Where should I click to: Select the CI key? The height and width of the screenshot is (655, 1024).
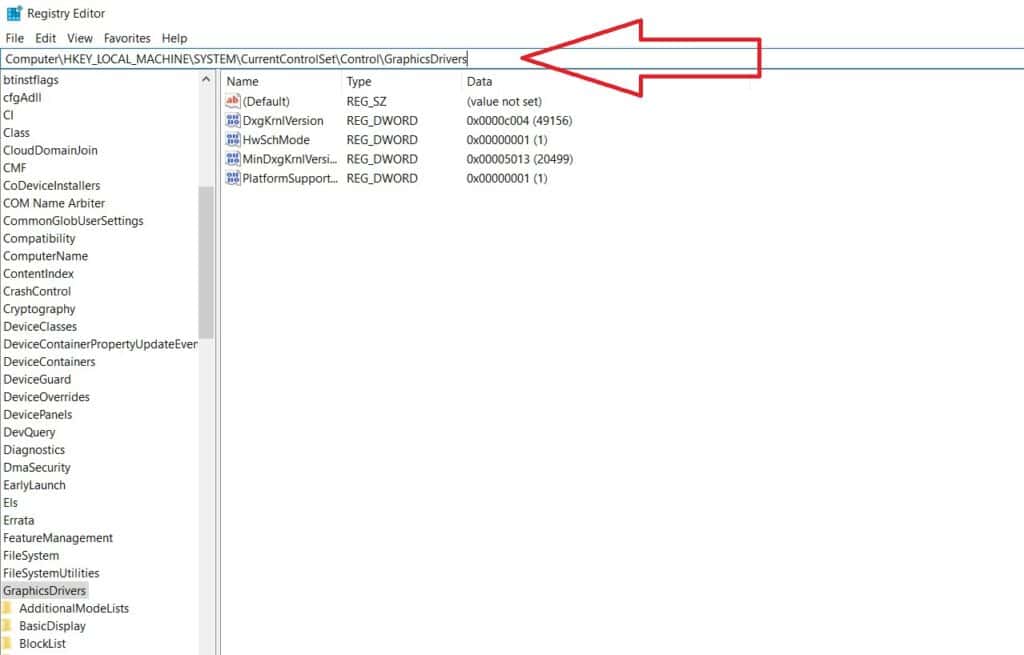8,115
